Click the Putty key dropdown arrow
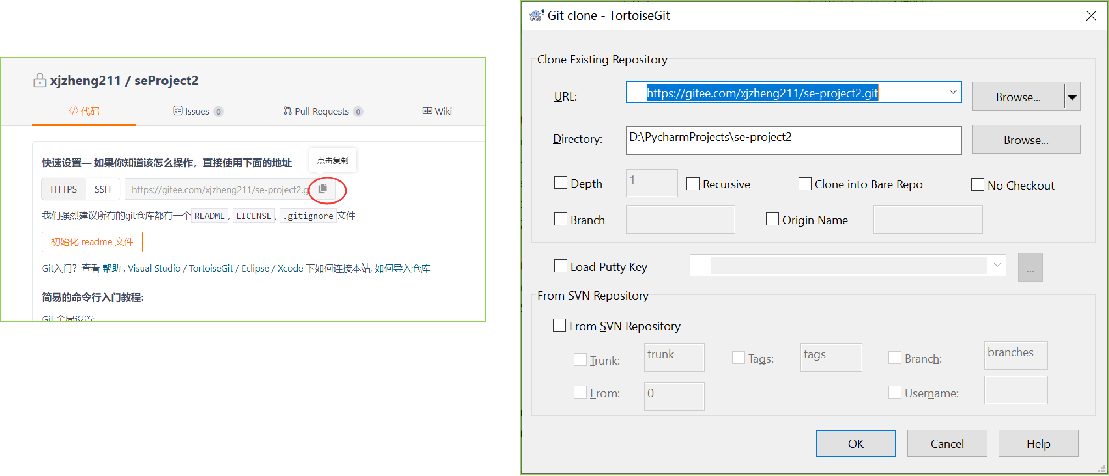 click(998, 266)
